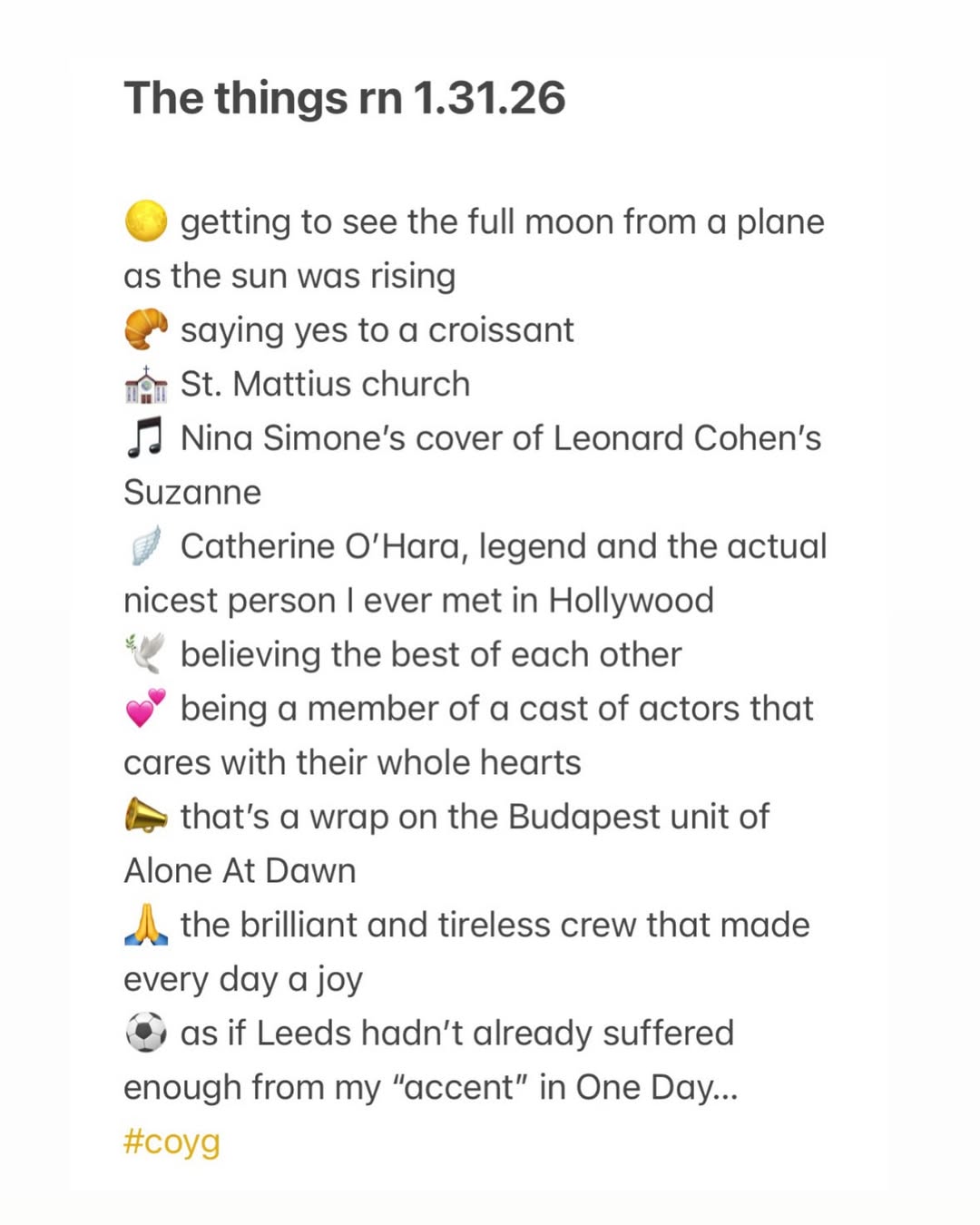
Task: Click the title "The things rn 1.31.26"
Action: pos(344,98)
